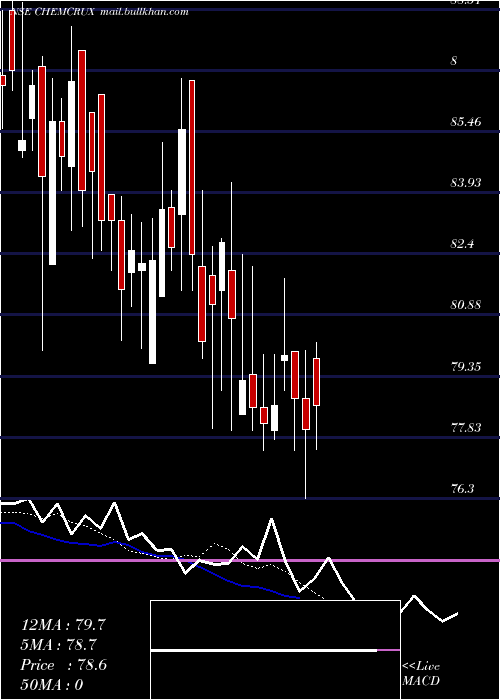Click the <<Live MACD label
Image resolution: width=500 pixels, height=700 pixels.
coord(421,673)
